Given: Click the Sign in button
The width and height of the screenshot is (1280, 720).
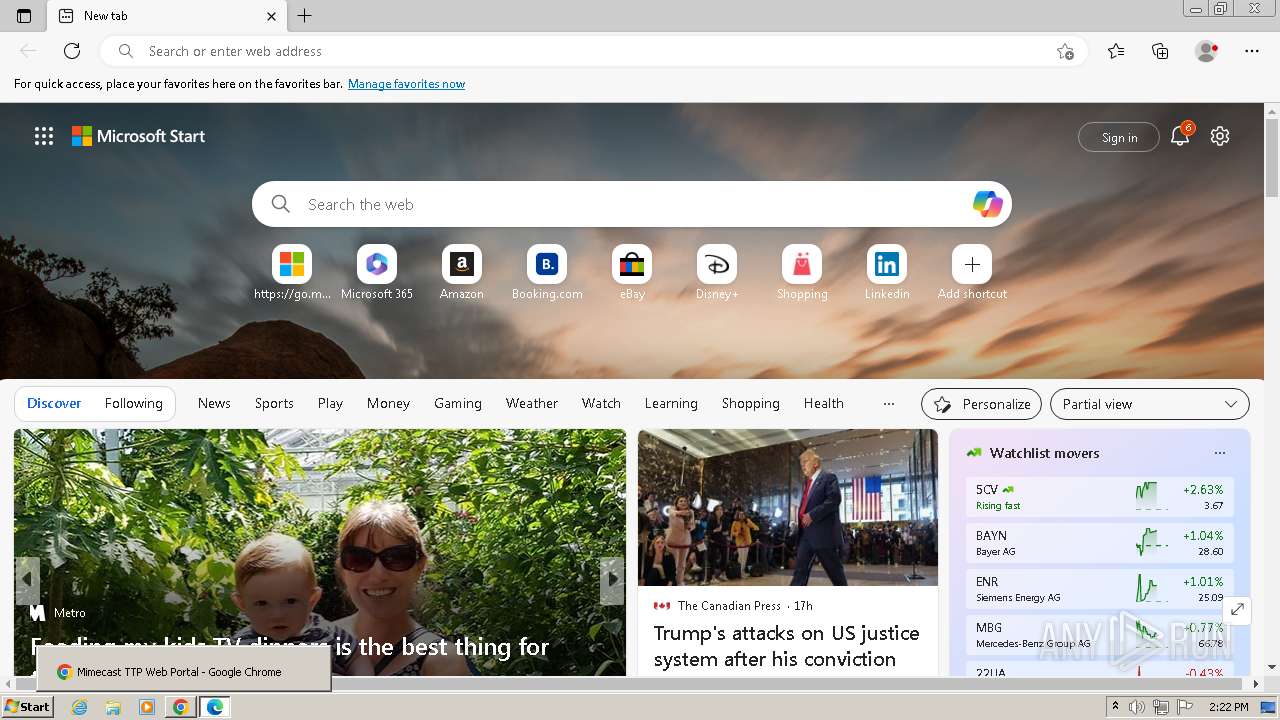Looking at the screenshot, I should [1119, 137].
